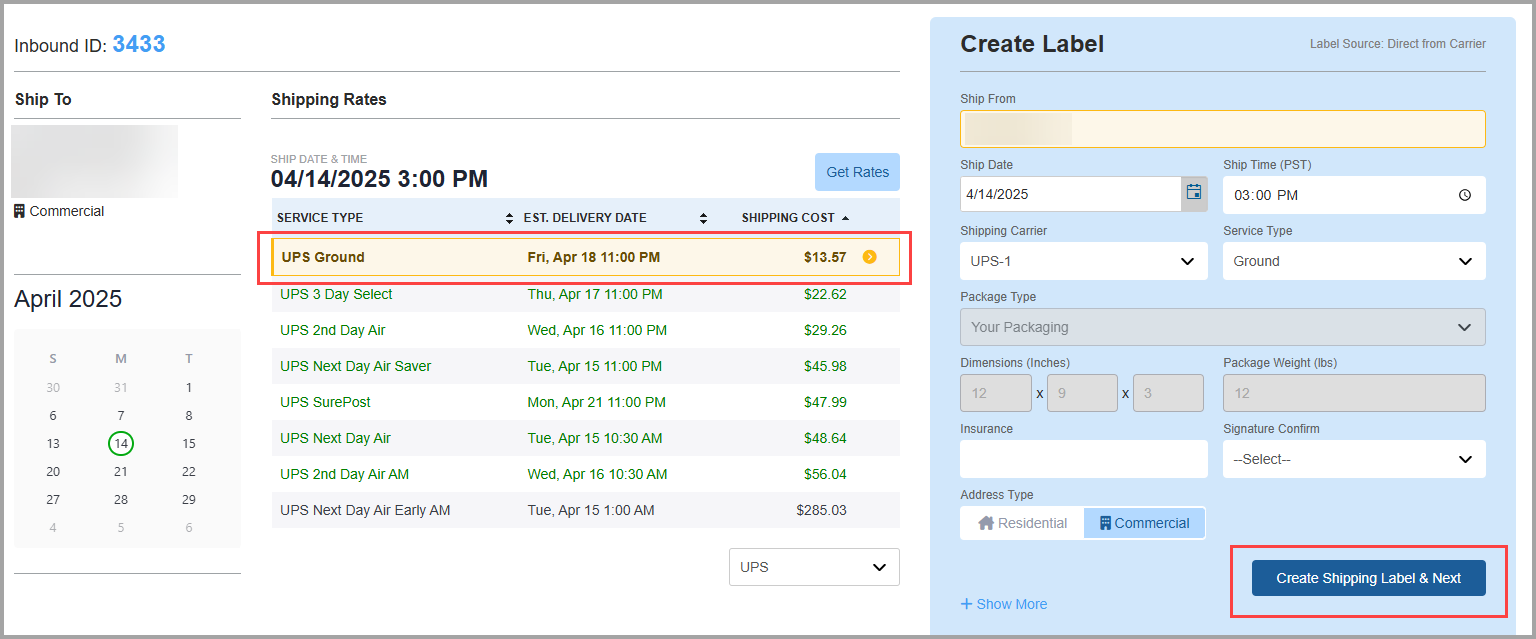Click the dimension field showing 3

pos(1168,393)
